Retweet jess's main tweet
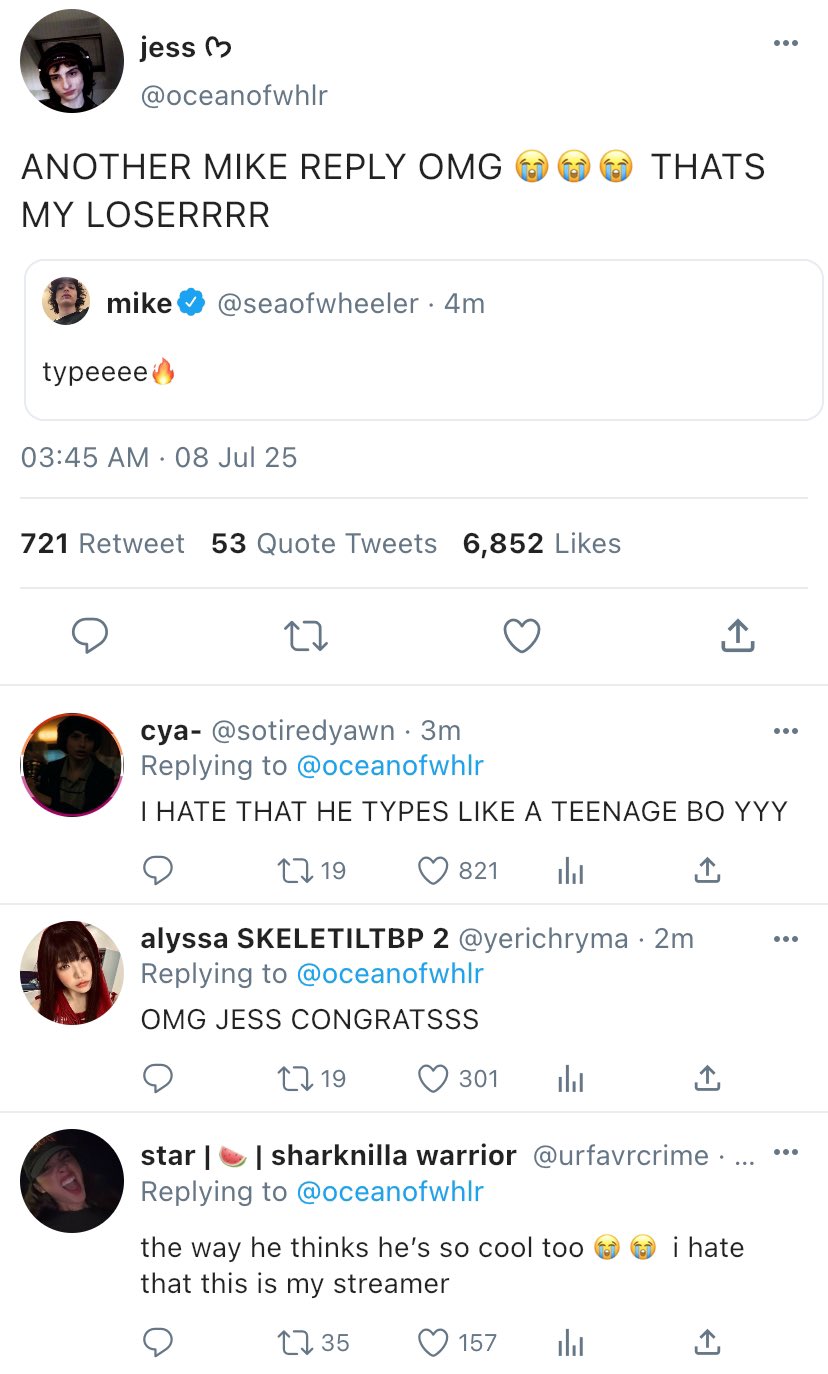The width and height of the screenshot is (828, 1374). [x=305, y=636]
